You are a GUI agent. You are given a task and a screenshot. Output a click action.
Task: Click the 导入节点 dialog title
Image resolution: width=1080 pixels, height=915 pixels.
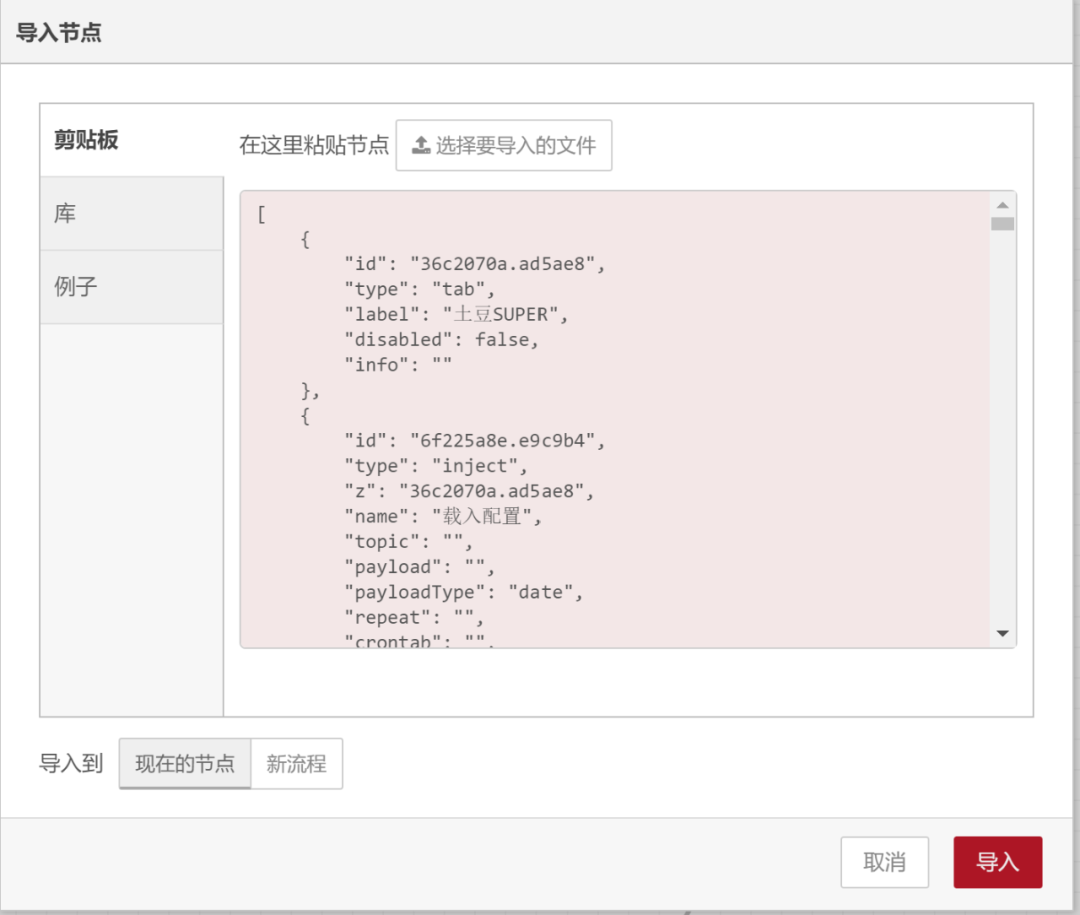click(59, 32)
